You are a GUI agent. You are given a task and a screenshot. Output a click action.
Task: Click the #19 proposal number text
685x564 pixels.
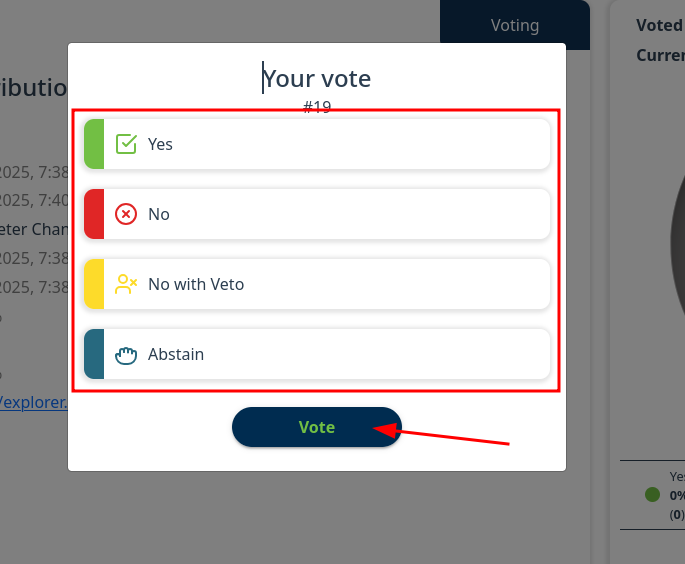pos(317,107)
